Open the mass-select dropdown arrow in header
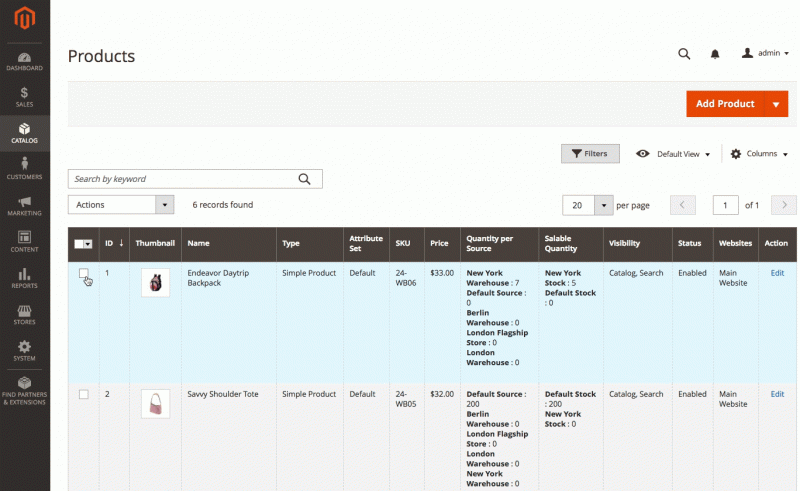The height and width of the screenshot is (491, 800). (88, 244)
